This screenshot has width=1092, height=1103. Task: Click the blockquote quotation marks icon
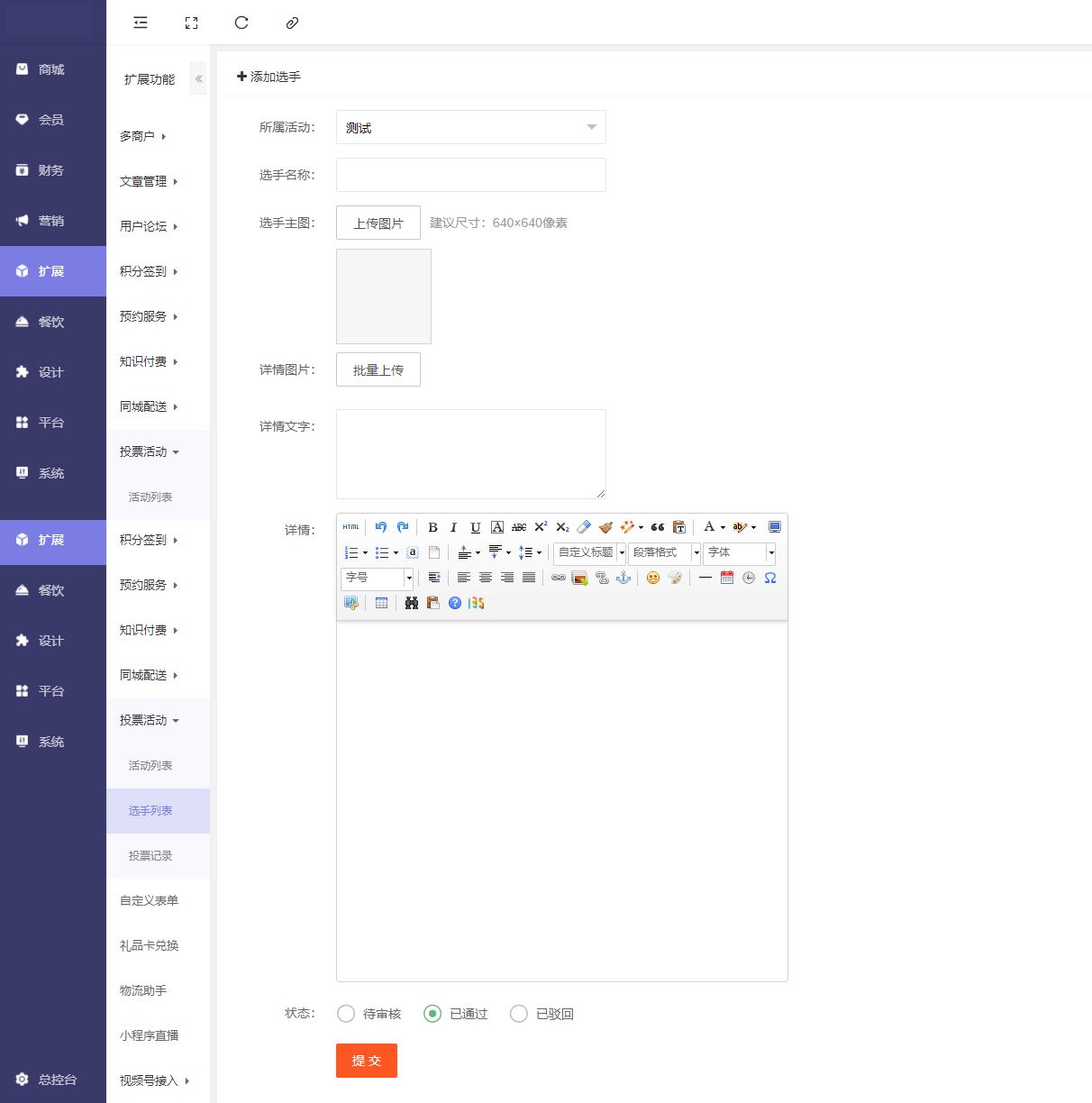point(658,527)
